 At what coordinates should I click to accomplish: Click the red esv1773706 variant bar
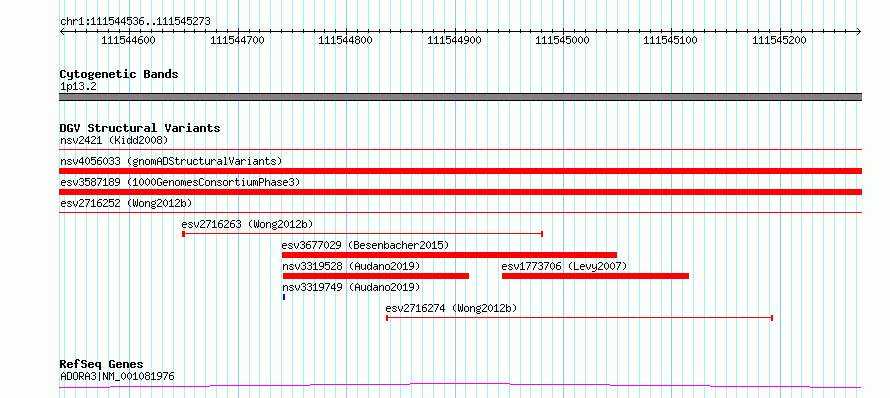[595, 276]
